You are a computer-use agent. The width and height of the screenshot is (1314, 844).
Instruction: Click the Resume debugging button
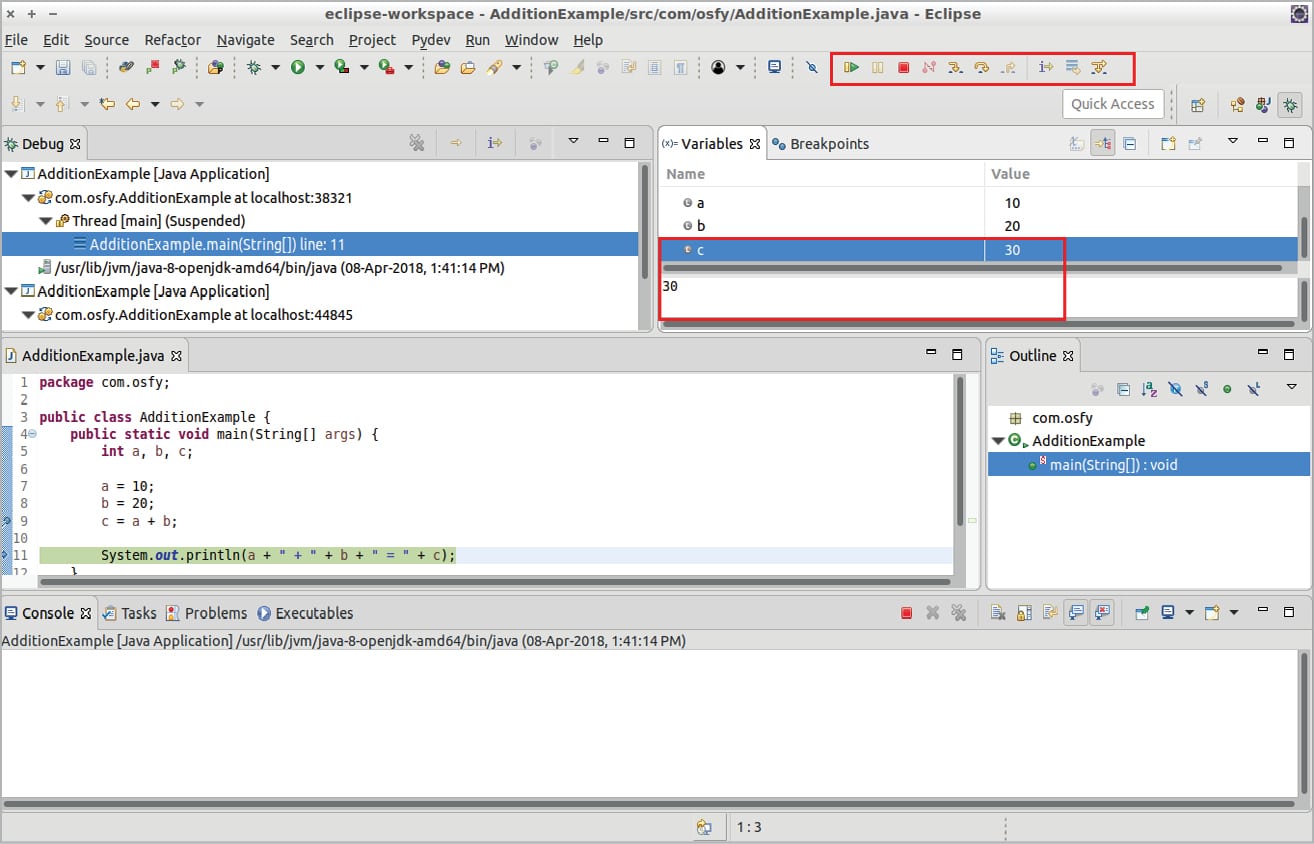tap(851, 68)
